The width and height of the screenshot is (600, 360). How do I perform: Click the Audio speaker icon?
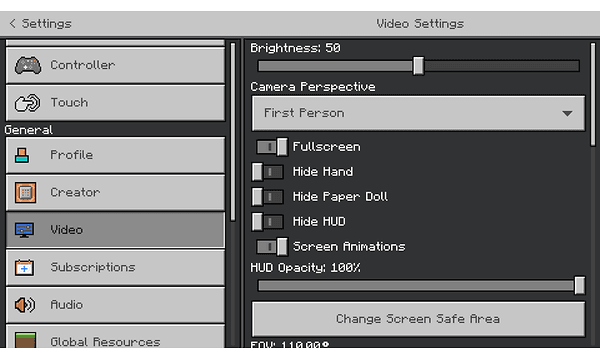pyautogui.click(x=24, y=305)
